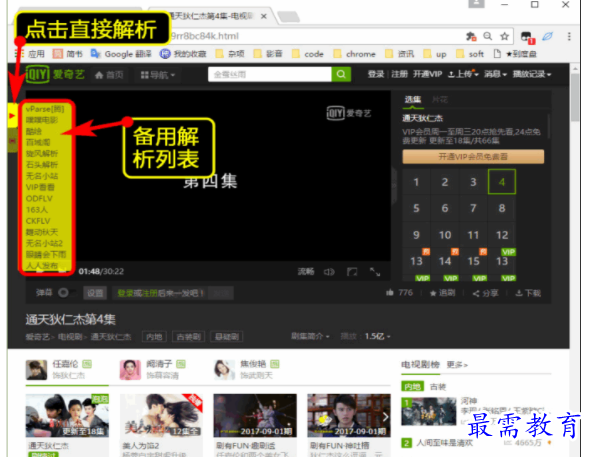Open 美人为馅2 video thumbnail
The image size is (589, 457).
click(x=161, y=415)
